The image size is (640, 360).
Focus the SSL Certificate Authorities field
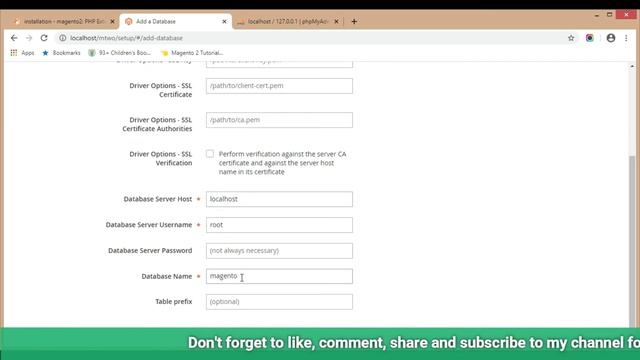tap(279, 120)
